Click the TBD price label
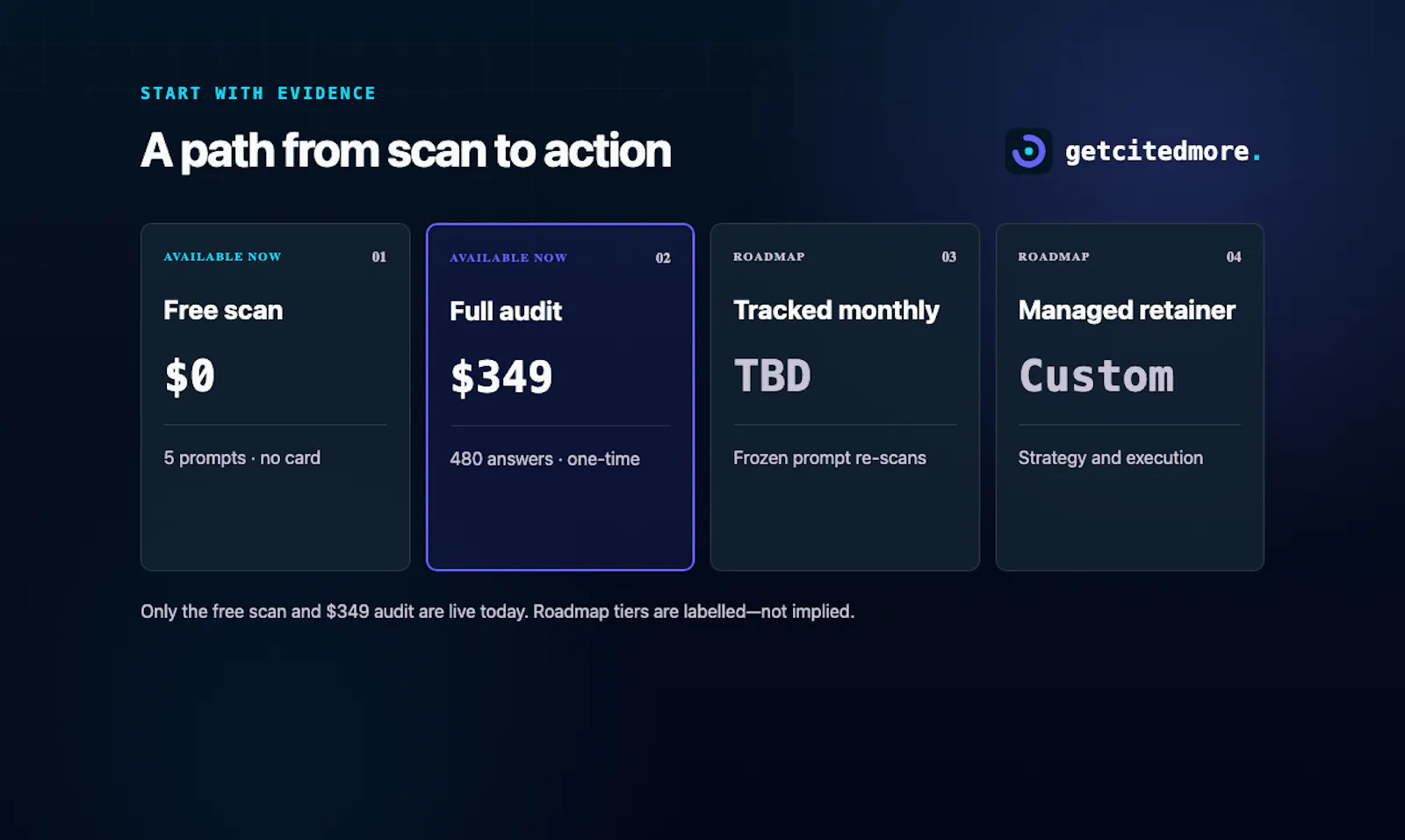 click(x=772, y=376)
